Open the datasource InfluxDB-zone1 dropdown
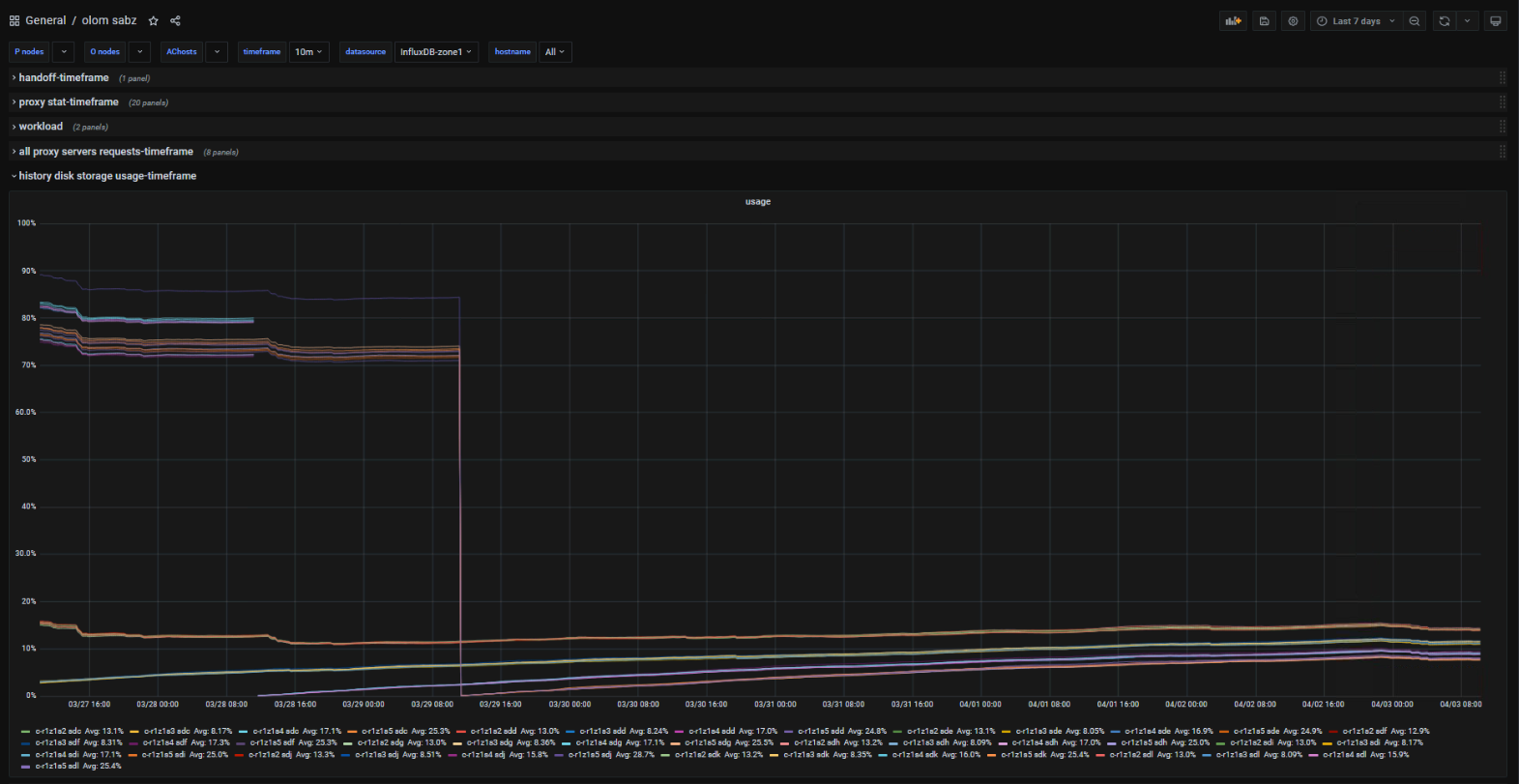The width and height of the screenshot is (1519, 784). (x=437, y=52)
